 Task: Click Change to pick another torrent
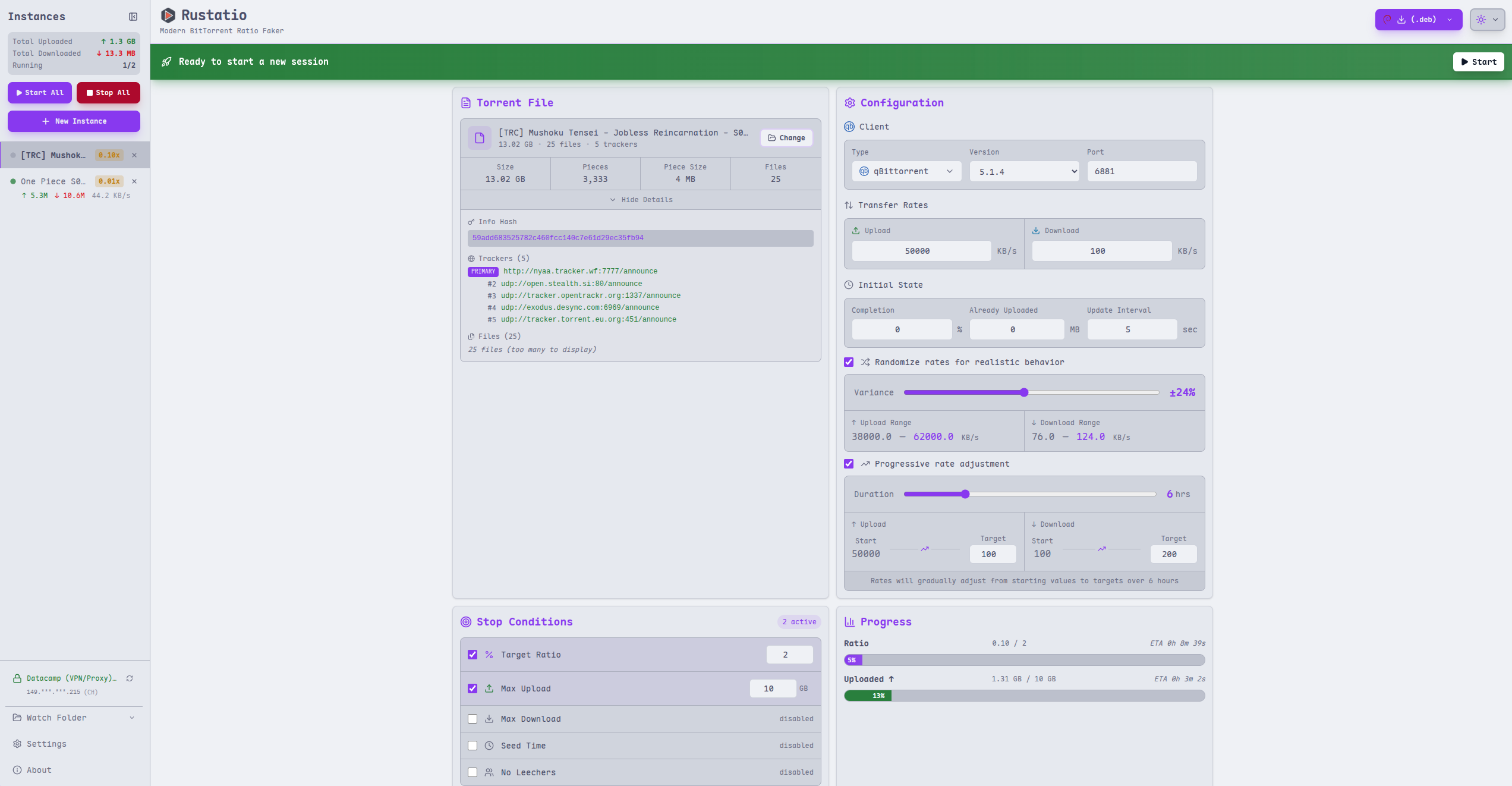click(x=786, y=138)
